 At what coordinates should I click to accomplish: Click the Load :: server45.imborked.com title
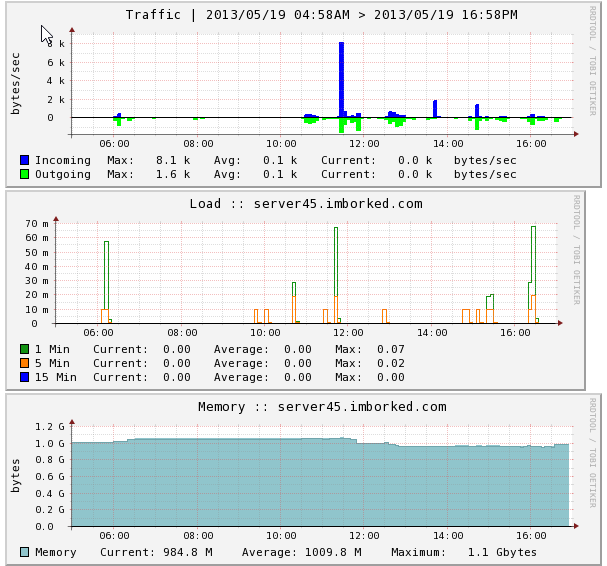(x=306, y=204)
